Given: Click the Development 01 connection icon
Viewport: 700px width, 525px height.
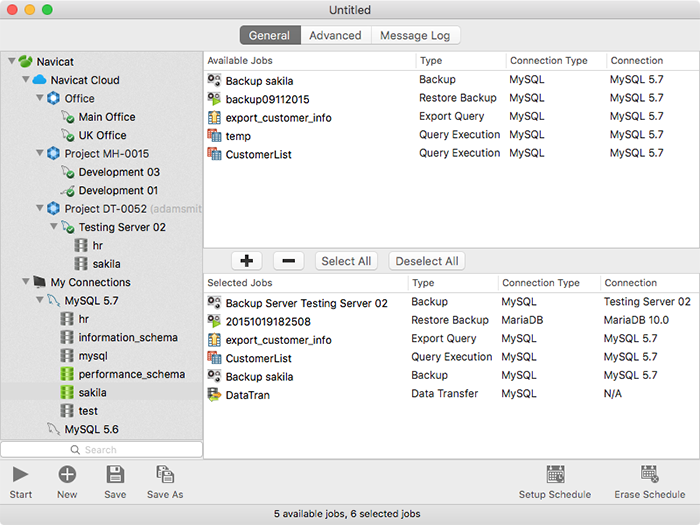Looking at the screenshot, I should point(68,191).
